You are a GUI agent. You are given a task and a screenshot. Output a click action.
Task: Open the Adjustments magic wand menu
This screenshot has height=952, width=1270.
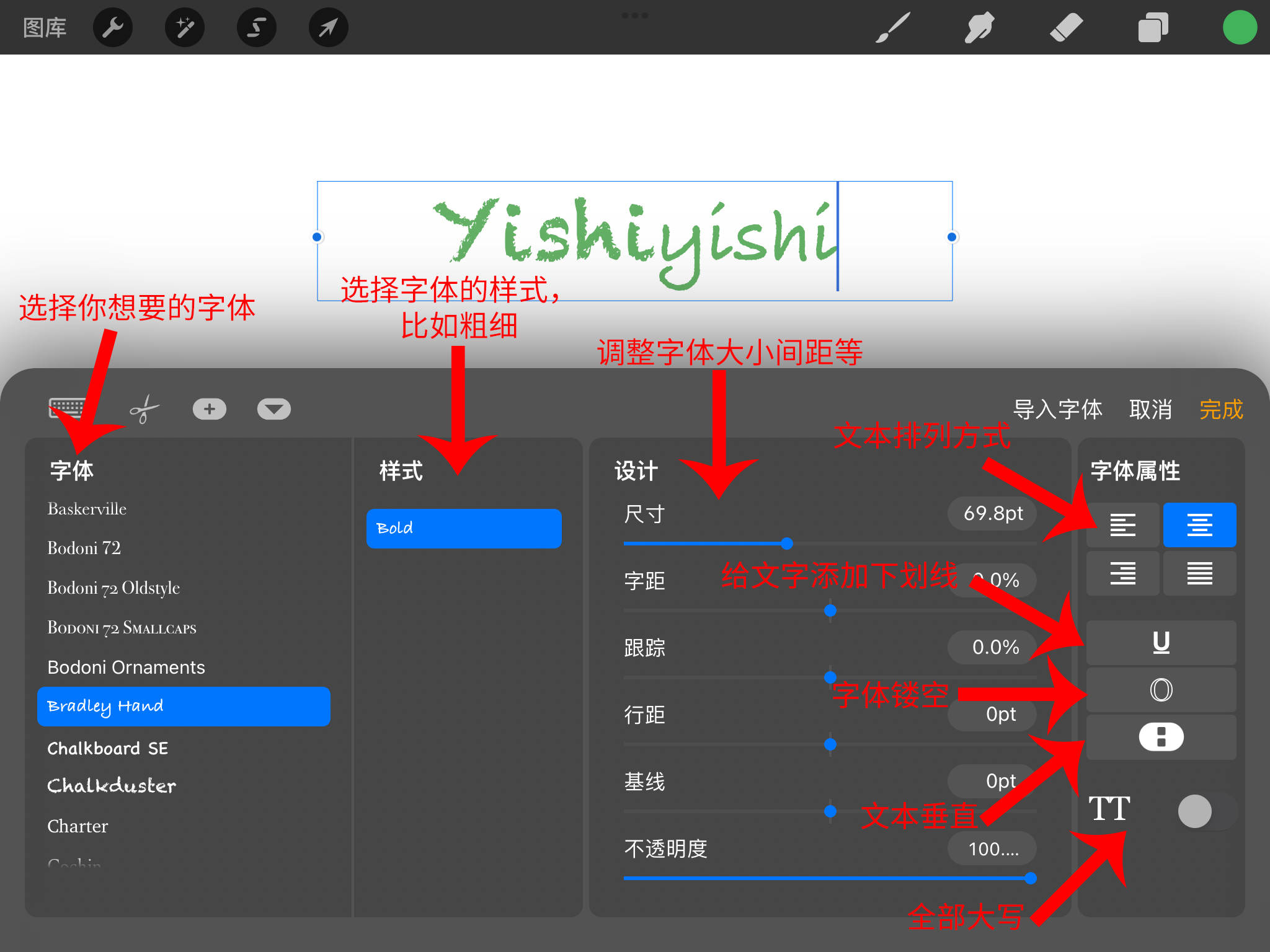pyautogui.click(x=185, y=27)
